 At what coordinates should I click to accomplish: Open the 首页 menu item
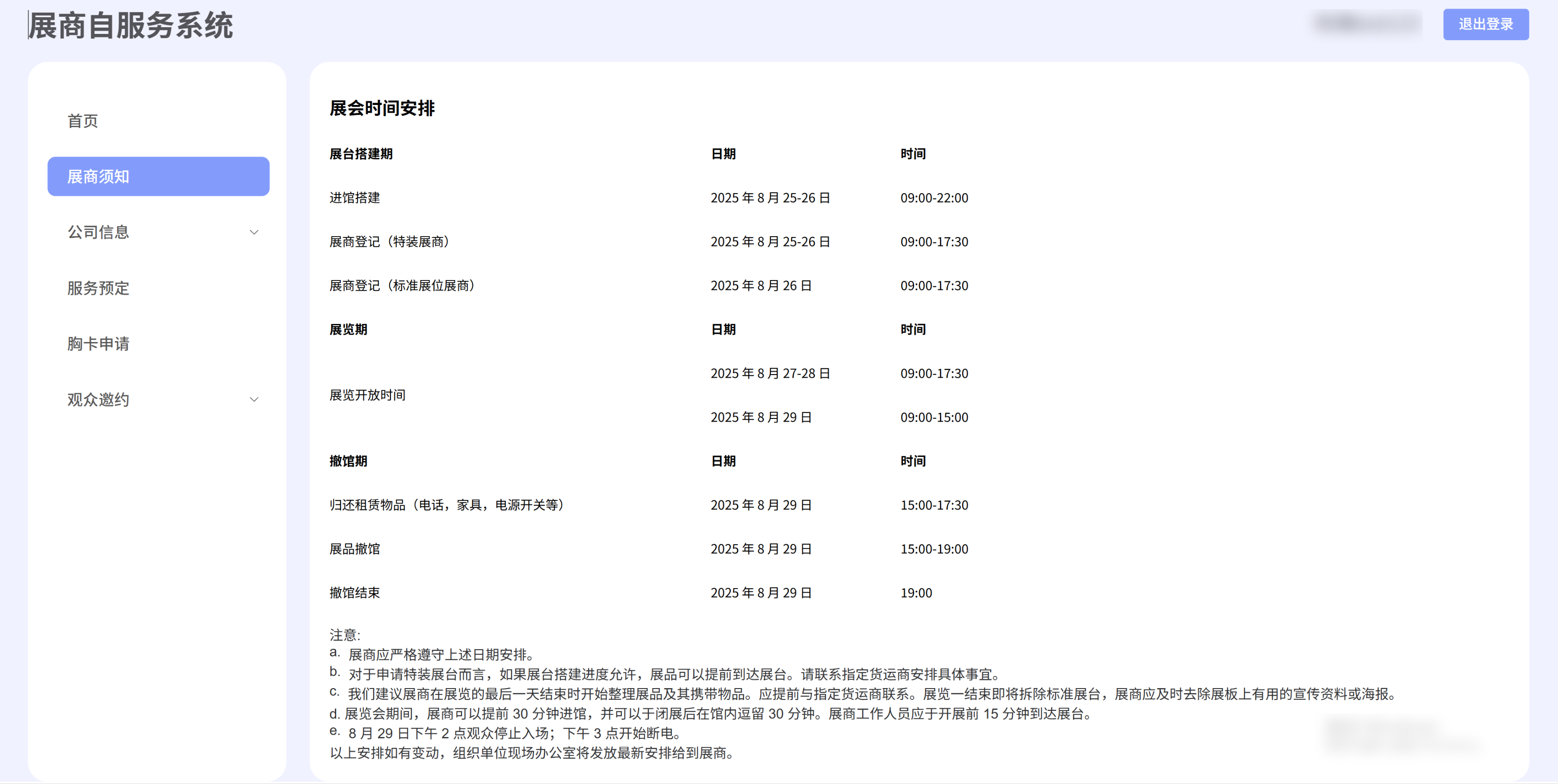pos(83,121)
